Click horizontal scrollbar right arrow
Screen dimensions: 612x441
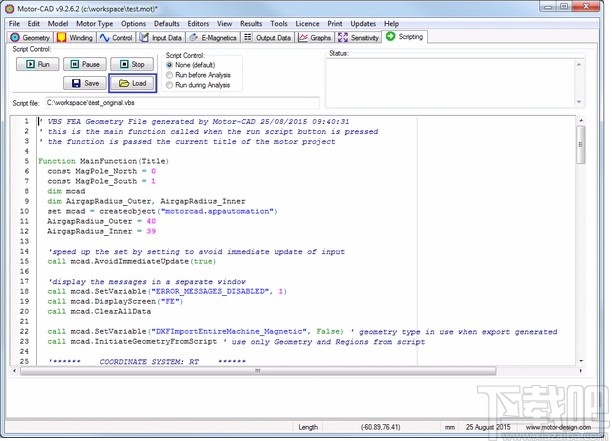(581, 370)
